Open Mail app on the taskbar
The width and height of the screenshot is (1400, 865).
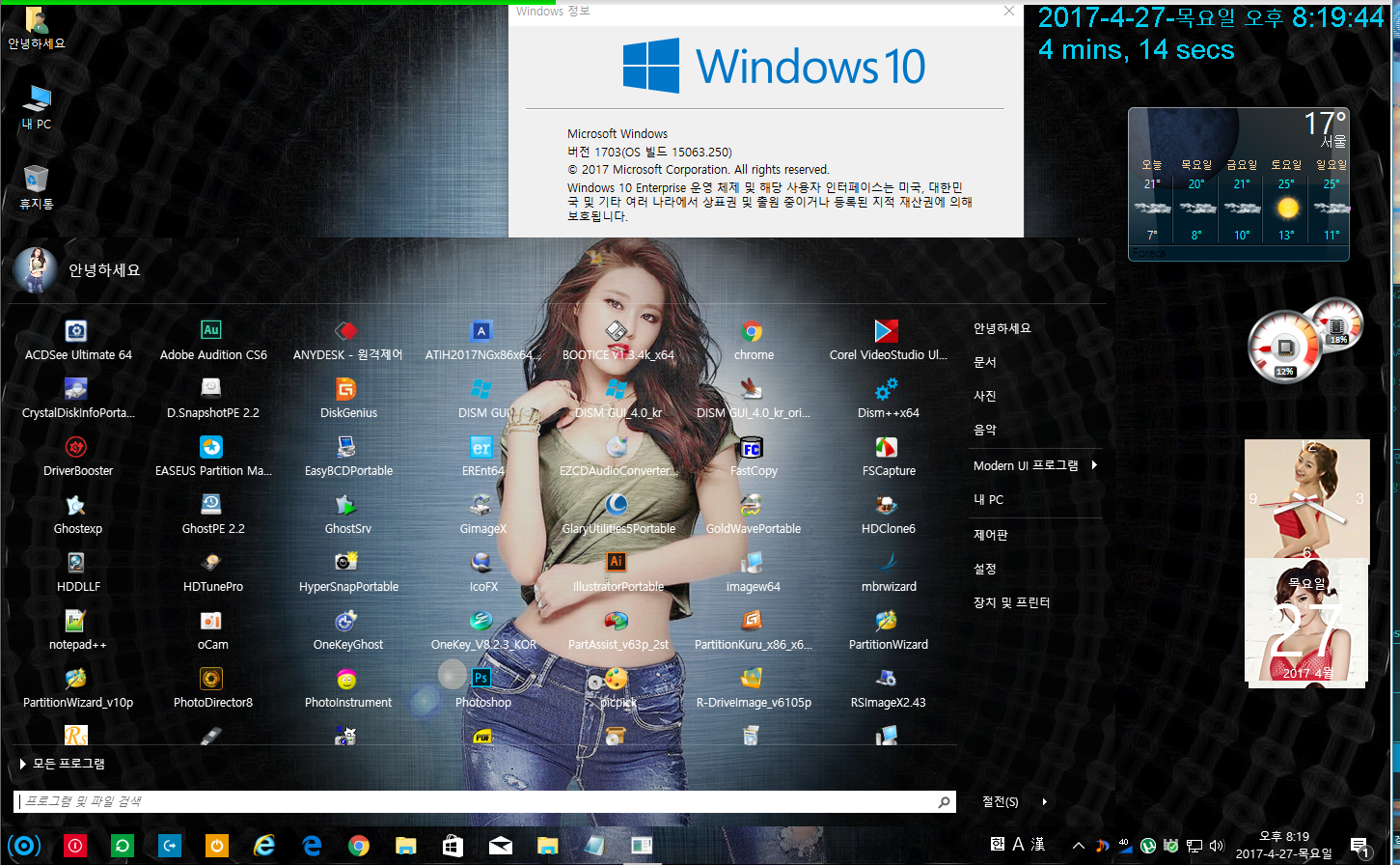(501, 846)
